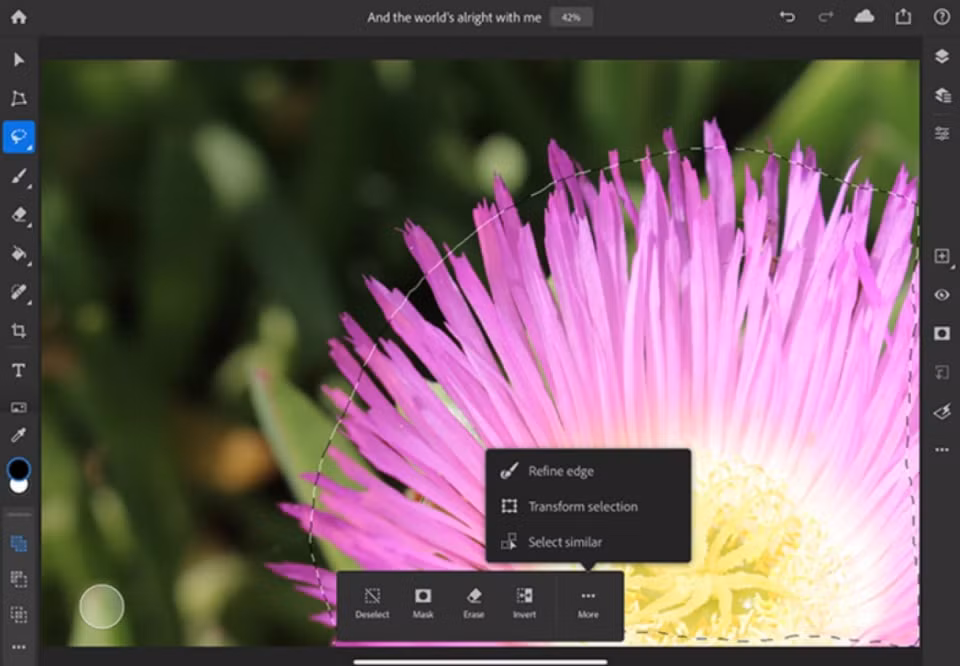
Task: Select the Eyedropper tool
Action: click(x=19, y=436)
